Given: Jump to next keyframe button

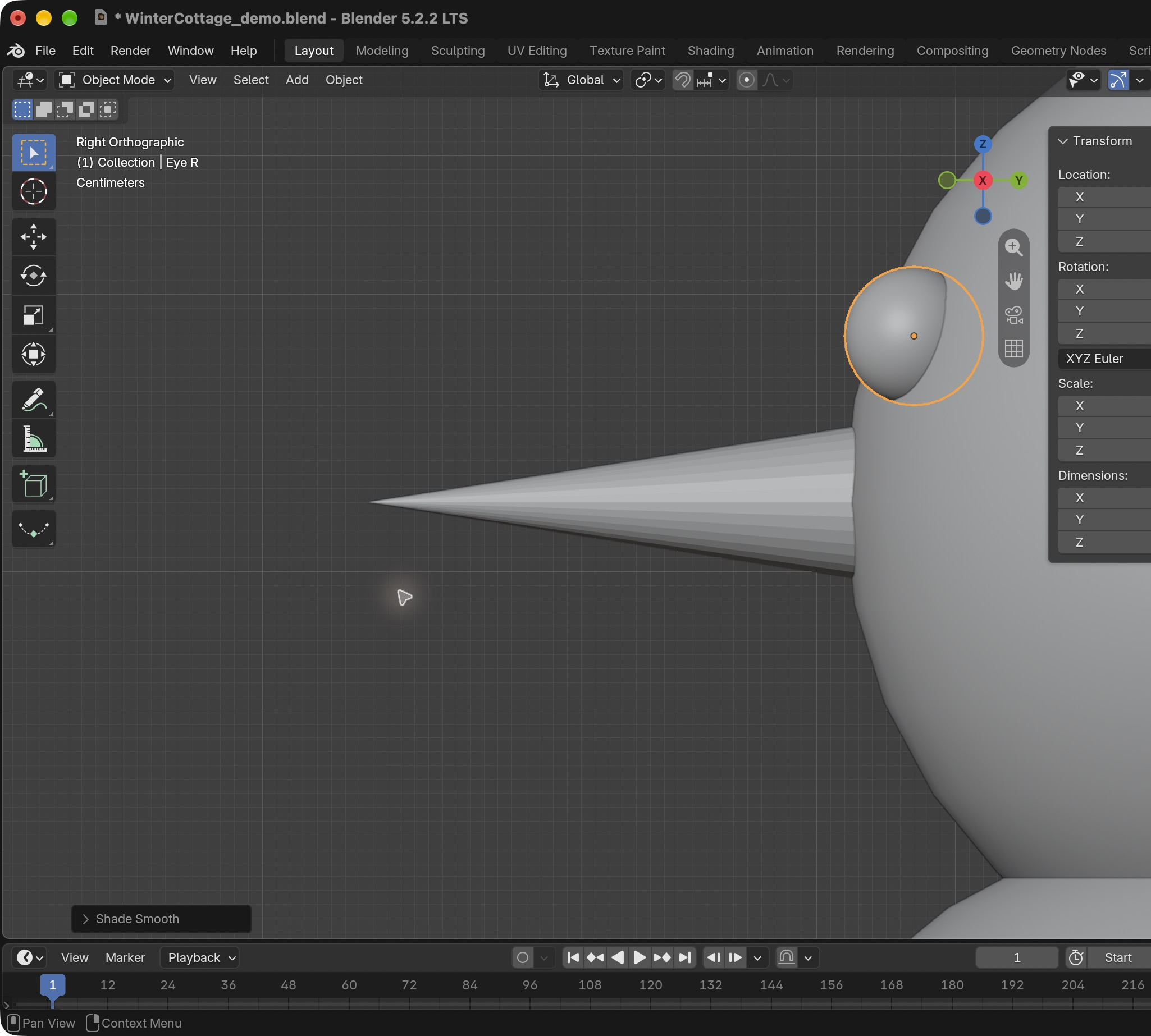Looking at the screenshot, I should pos(662,957).
